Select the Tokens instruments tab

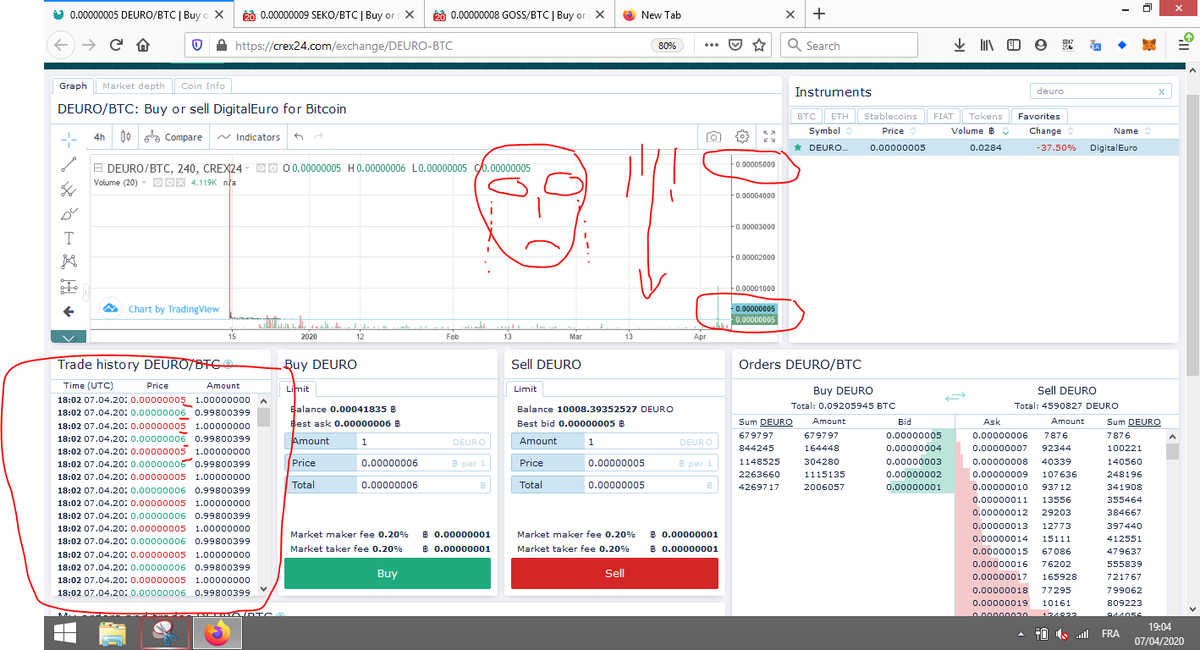(986, 116)
